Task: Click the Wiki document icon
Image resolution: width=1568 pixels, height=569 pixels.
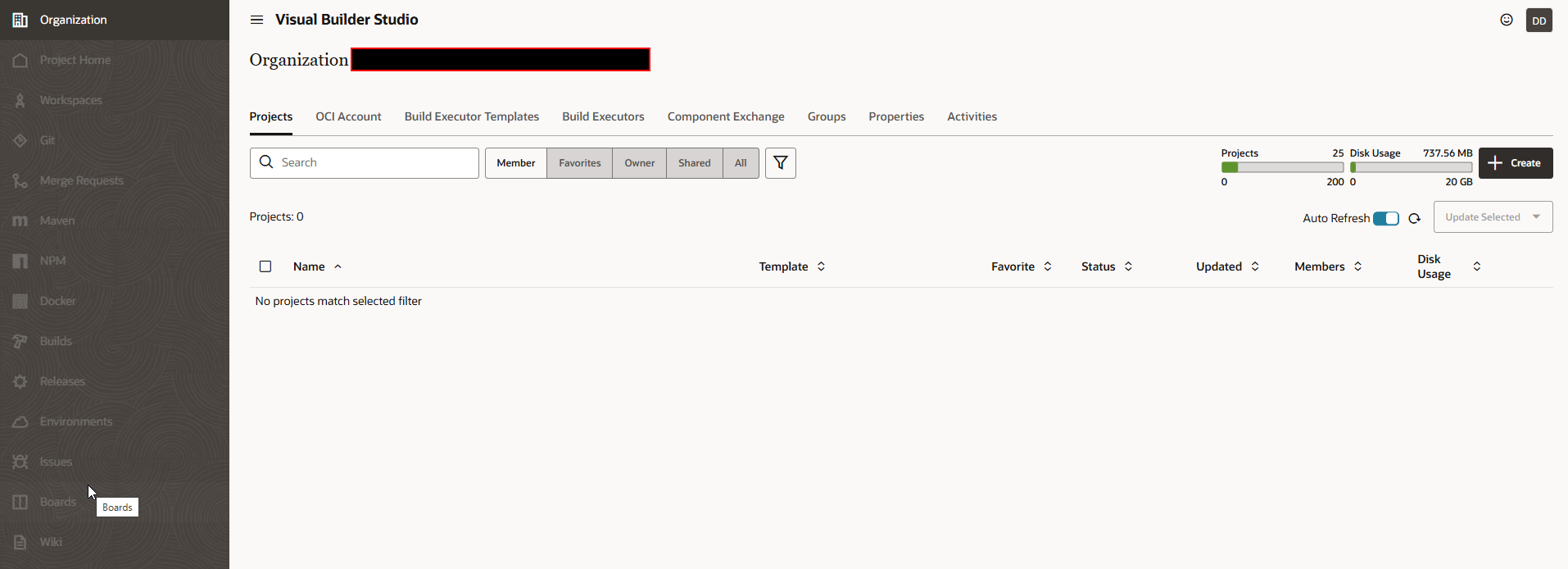Action: pyautogui.click(x=20, y=542)
